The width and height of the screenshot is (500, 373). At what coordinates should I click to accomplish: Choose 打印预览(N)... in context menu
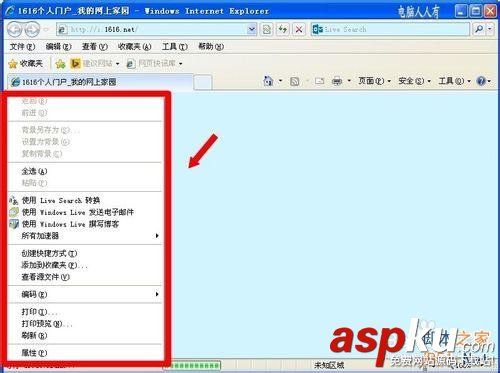coord(85,324)
